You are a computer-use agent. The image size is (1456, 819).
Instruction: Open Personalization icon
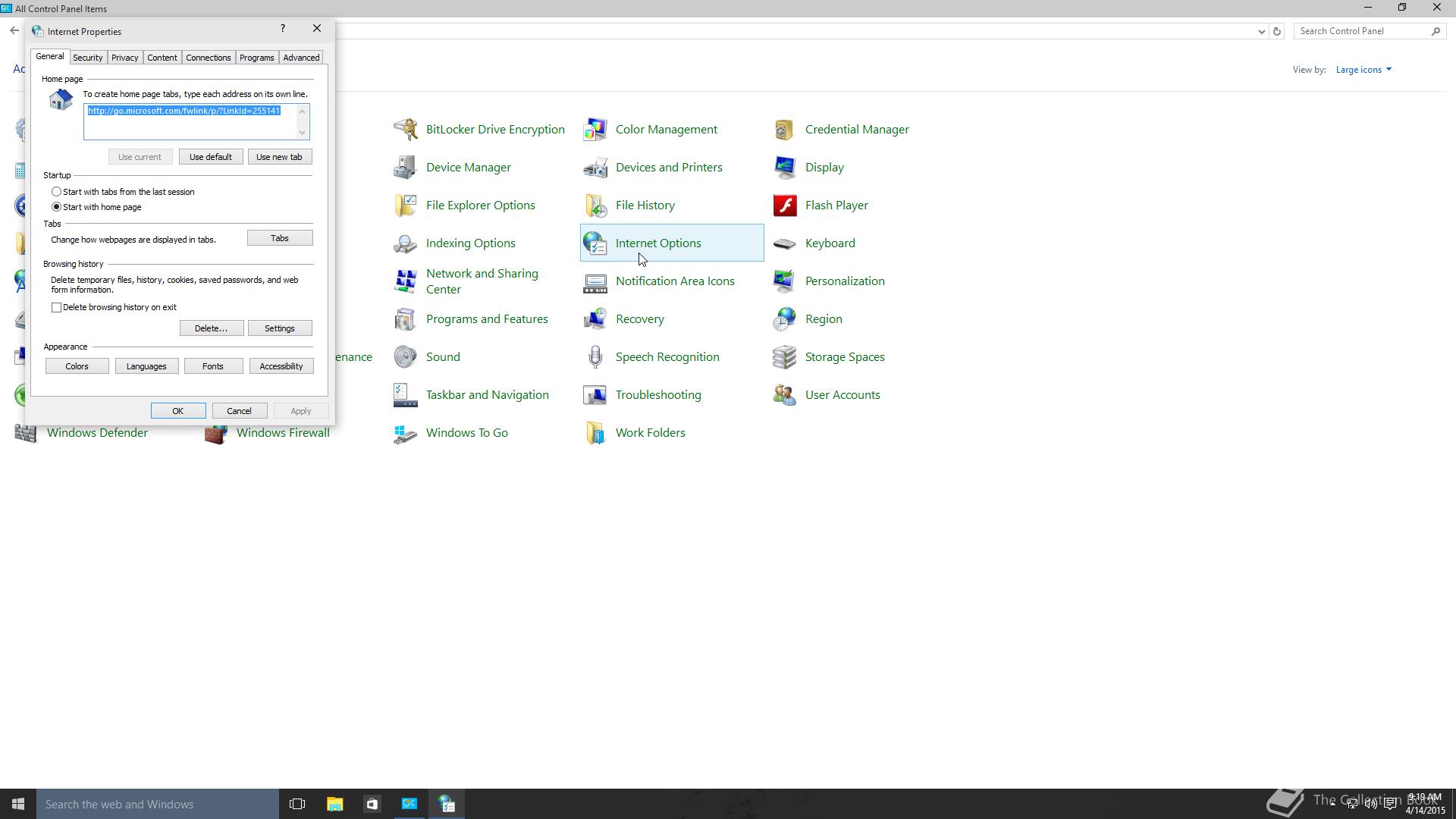click(785, 281)
